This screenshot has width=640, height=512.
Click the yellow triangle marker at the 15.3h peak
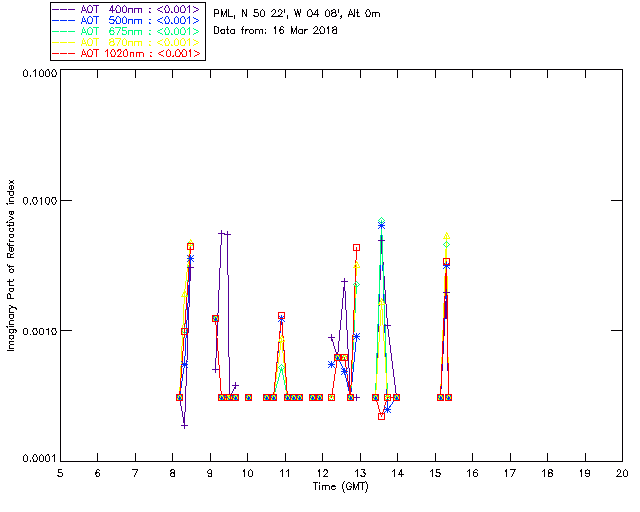coord(447,236)
